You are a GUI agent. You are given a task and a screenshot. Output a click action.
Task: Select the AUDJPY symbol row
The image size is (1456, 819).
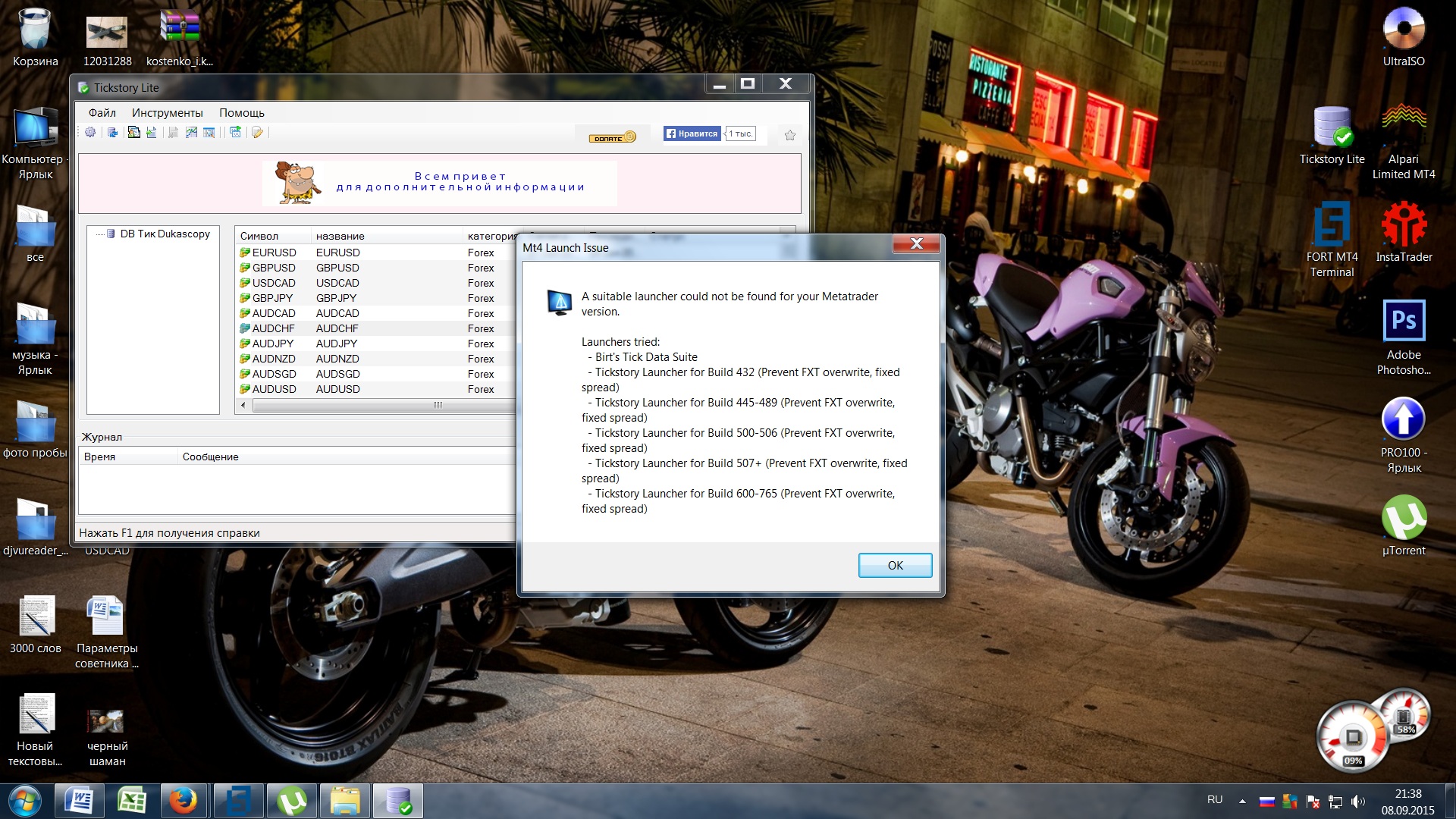375,344
